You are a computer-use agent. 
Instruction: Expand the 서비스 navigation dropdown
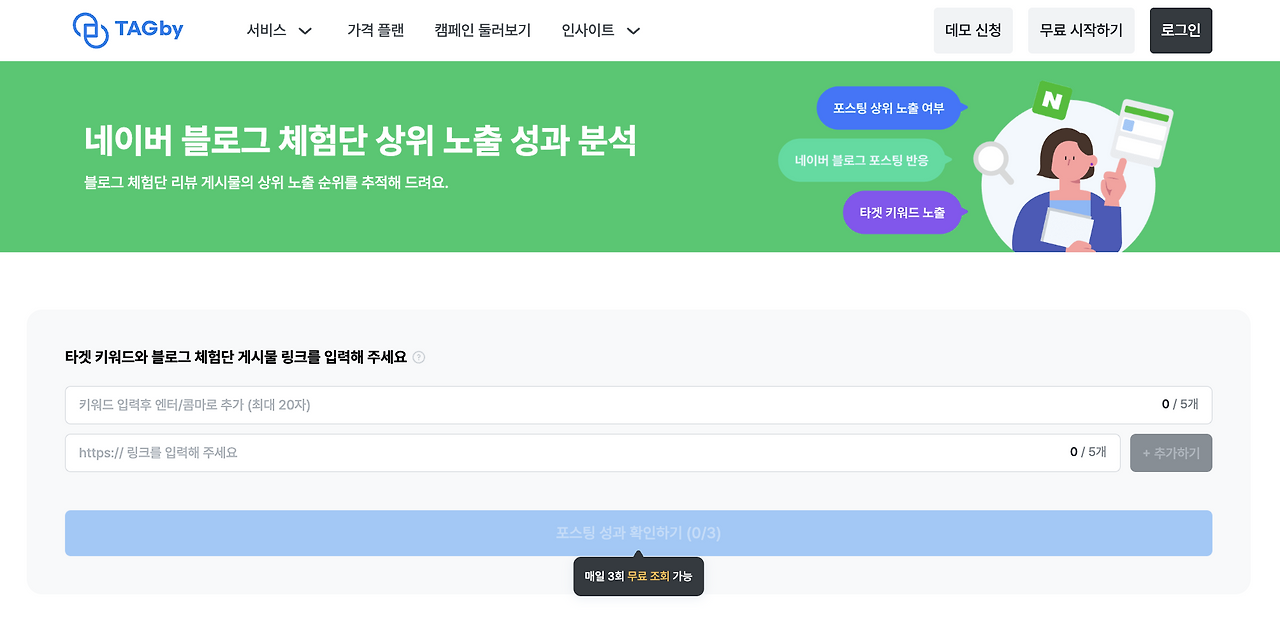[266, 30]
